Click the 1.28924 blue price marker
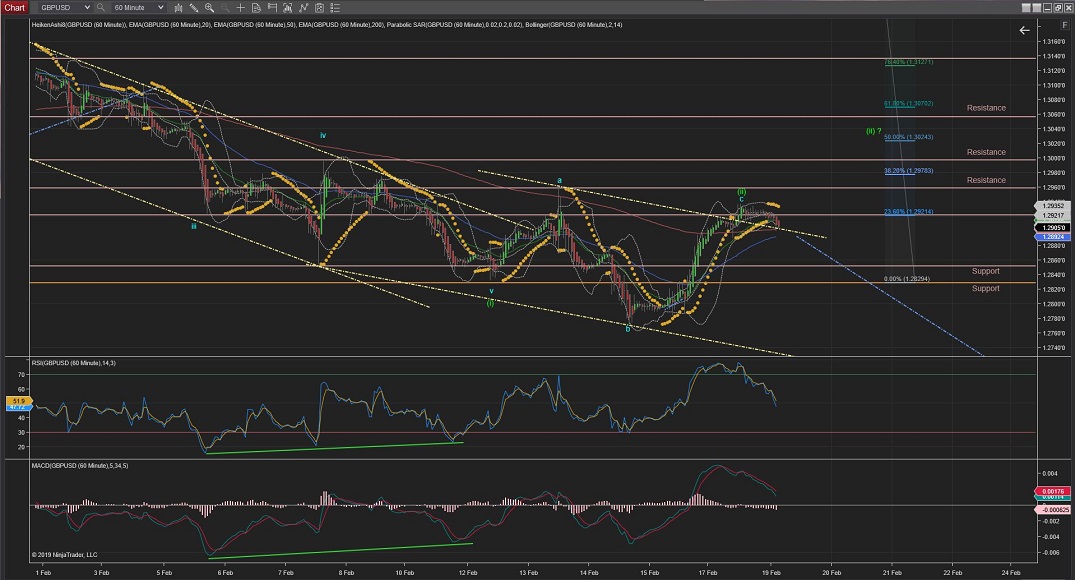The image size is (1075, 580). pos(1053,237)
